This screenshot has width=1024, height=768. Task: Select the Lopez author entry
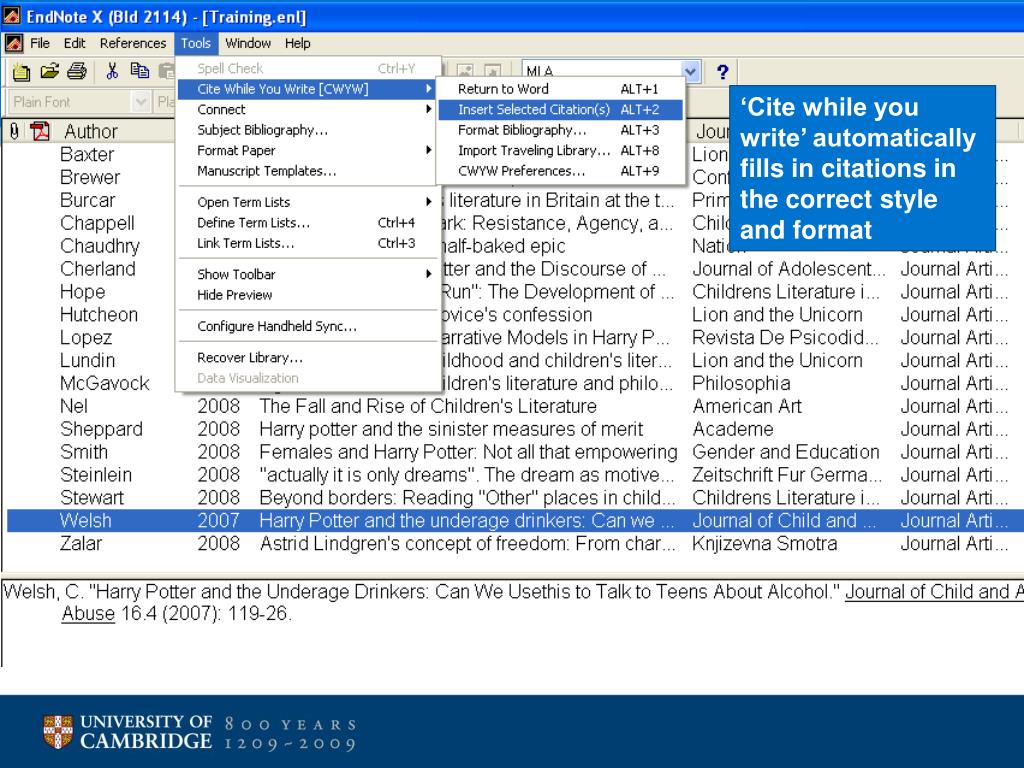click(x=86, y=338)
